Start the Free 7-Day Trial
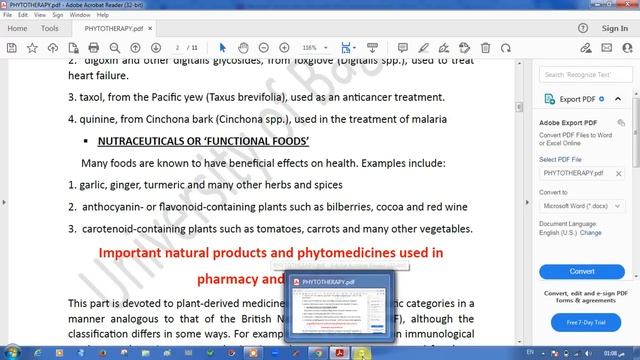Image resolution: width=640 pixels, height=360 pixels. pyautogui.click(x=586, y=322)
